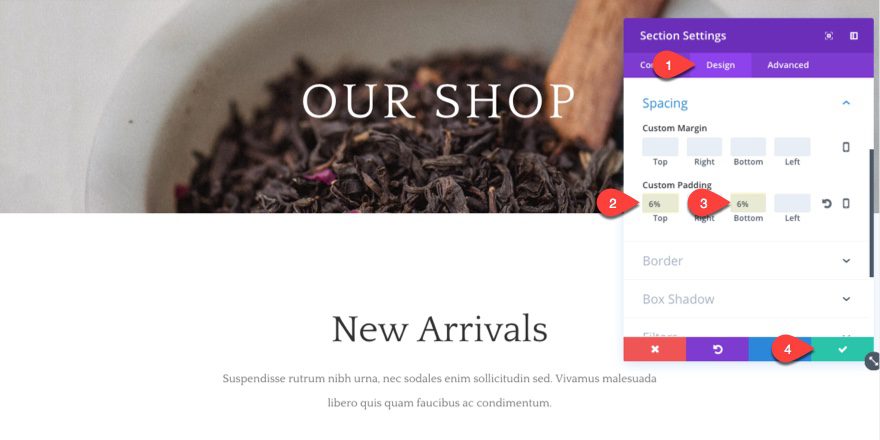This screenshot has height=440, width=880.
Task: Click the Custom Padding responsive phone icon
Action: click(x=846, y=203)
